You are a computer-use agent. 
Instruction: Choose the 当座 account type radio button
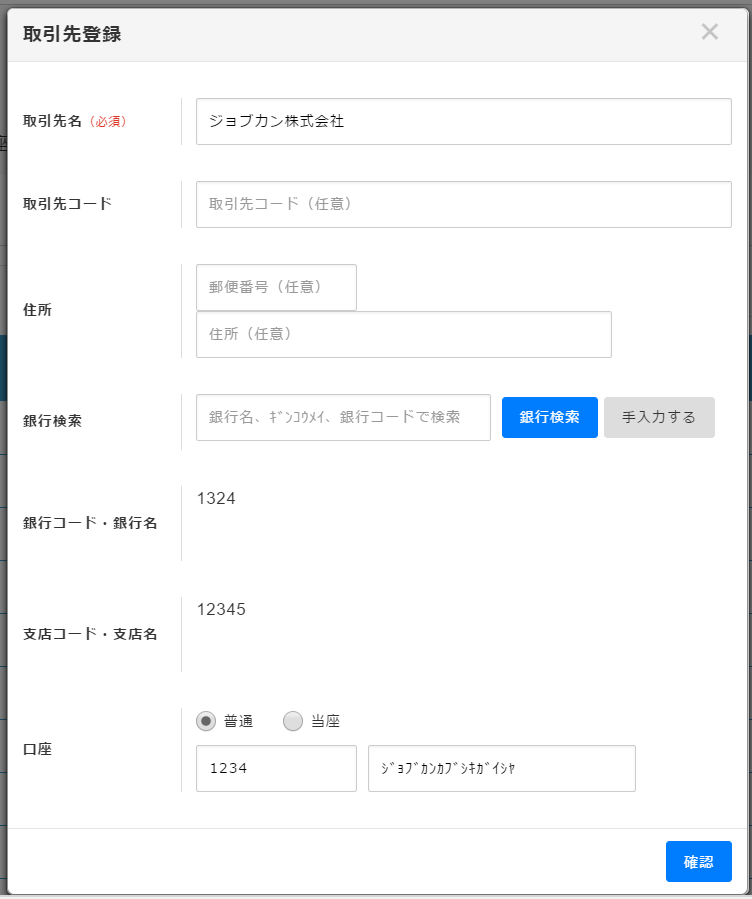[x=293, y=721]
